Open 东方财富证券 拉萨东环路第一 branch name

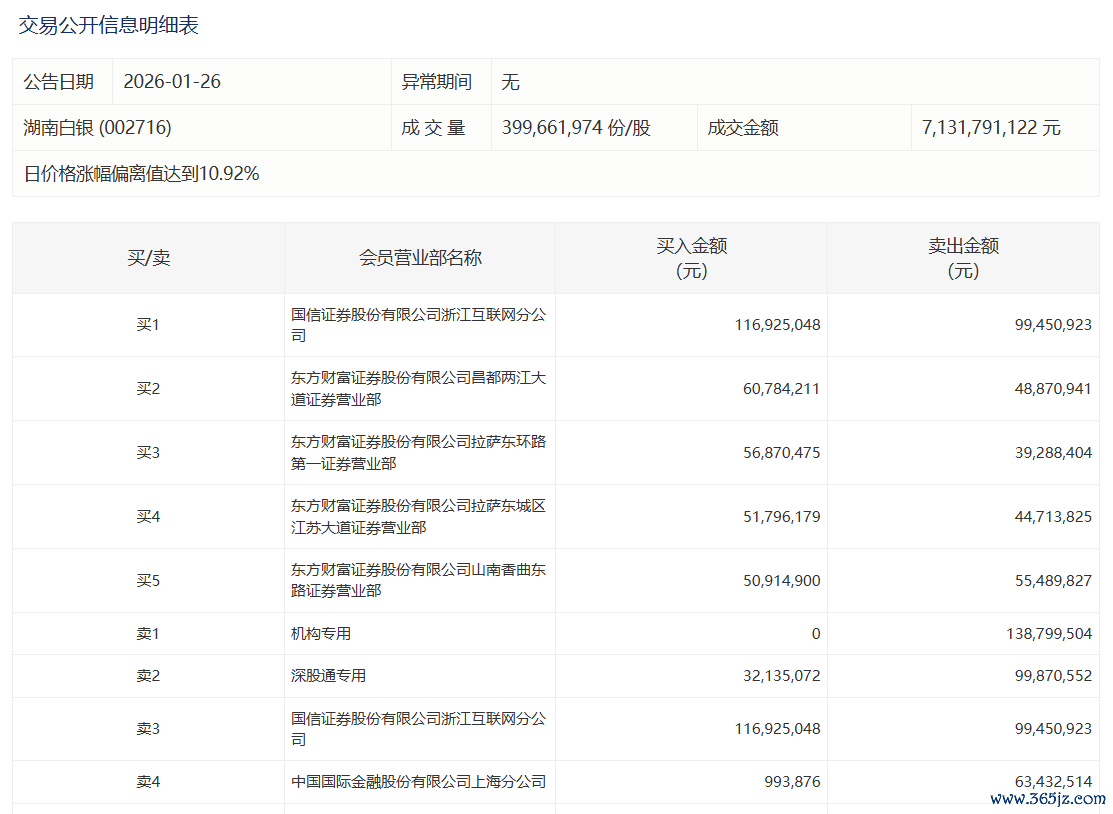click(418, 453)
